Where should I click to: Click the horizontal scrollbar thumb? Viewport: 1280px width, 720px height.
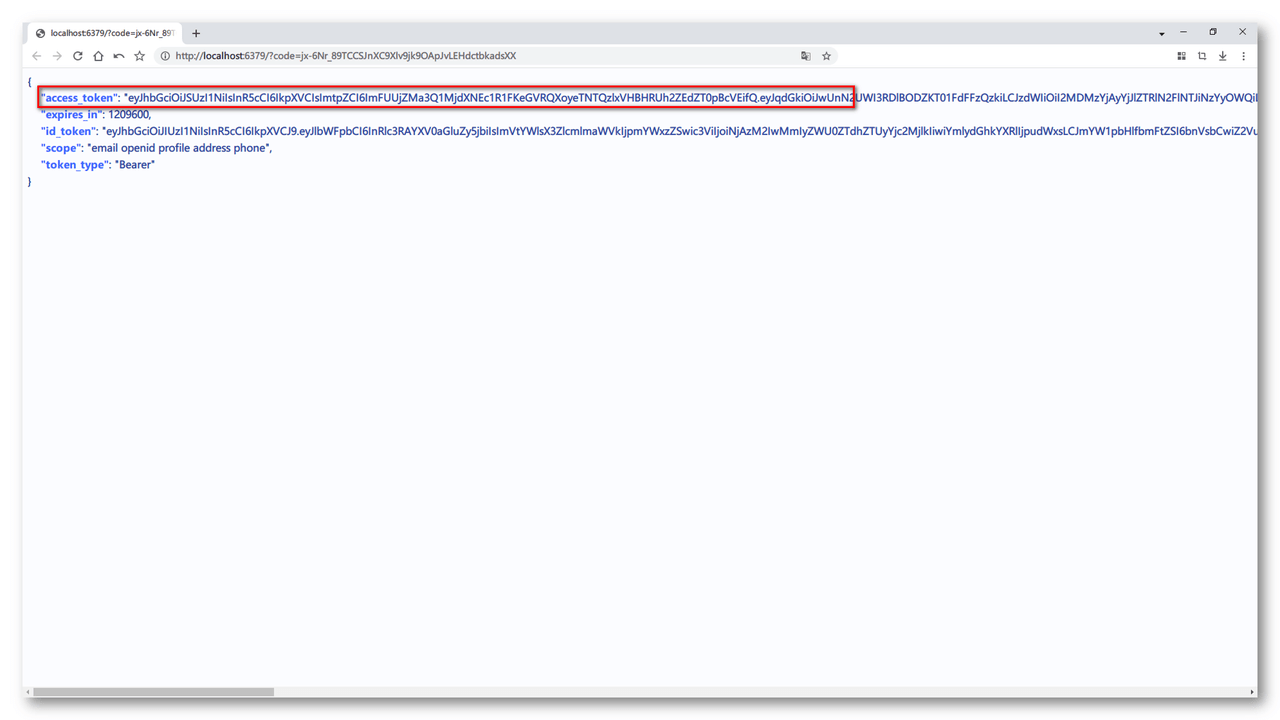(x=153, y=692)
